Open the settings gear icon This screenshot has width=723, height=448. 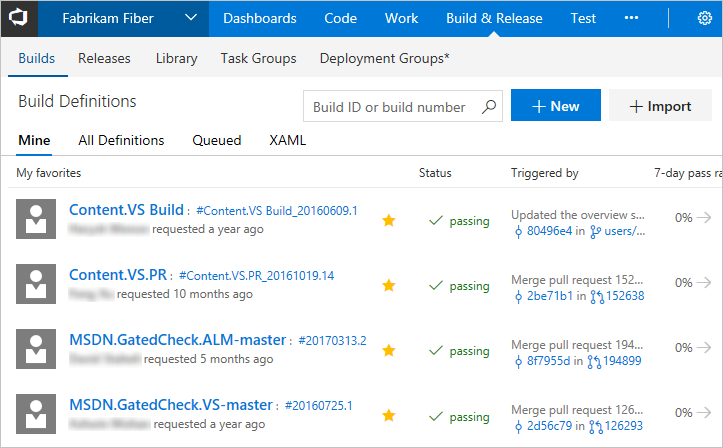[705, 18]
